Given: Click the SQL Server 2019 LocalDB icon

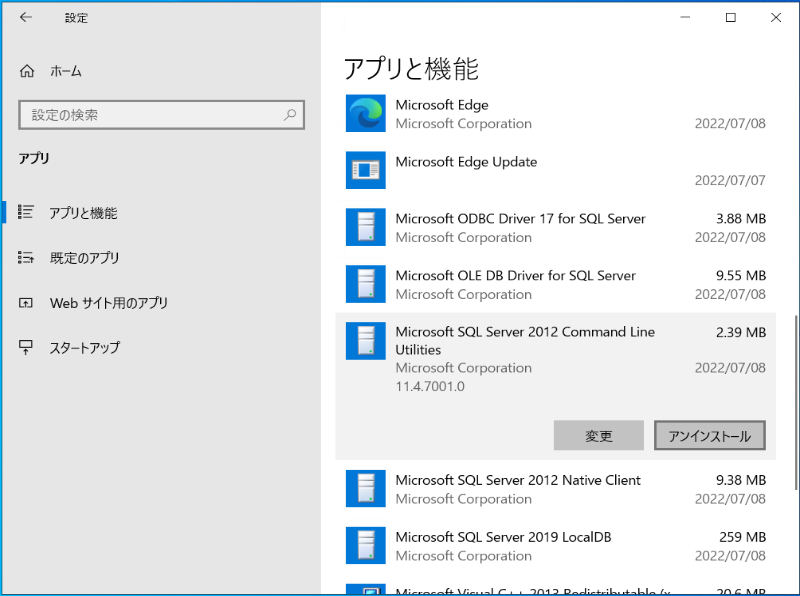Looking at the screenshot, I should (365, 545).
